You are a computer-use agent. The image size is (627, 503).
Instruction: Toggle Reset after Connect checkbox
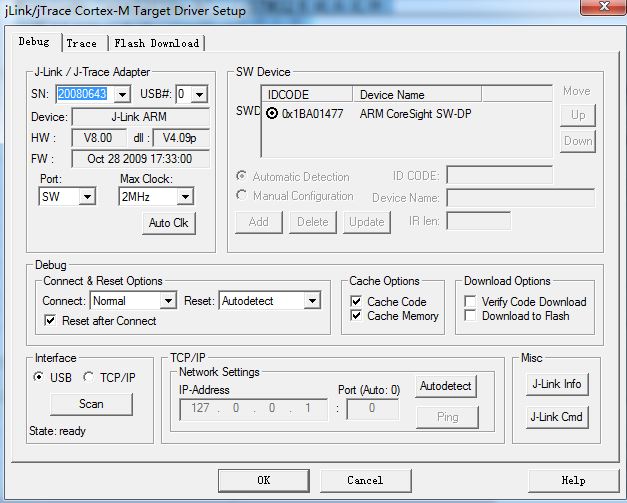pos(52,321)
